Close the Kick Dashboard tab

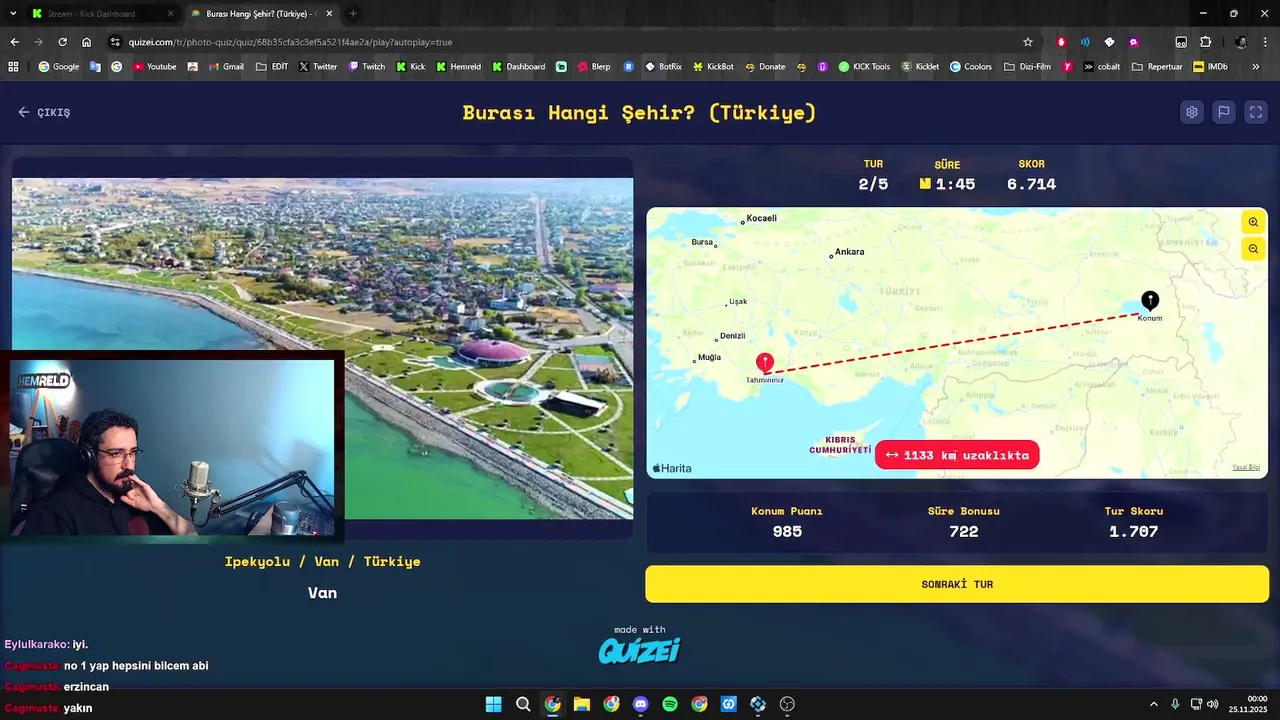point(169,14)
